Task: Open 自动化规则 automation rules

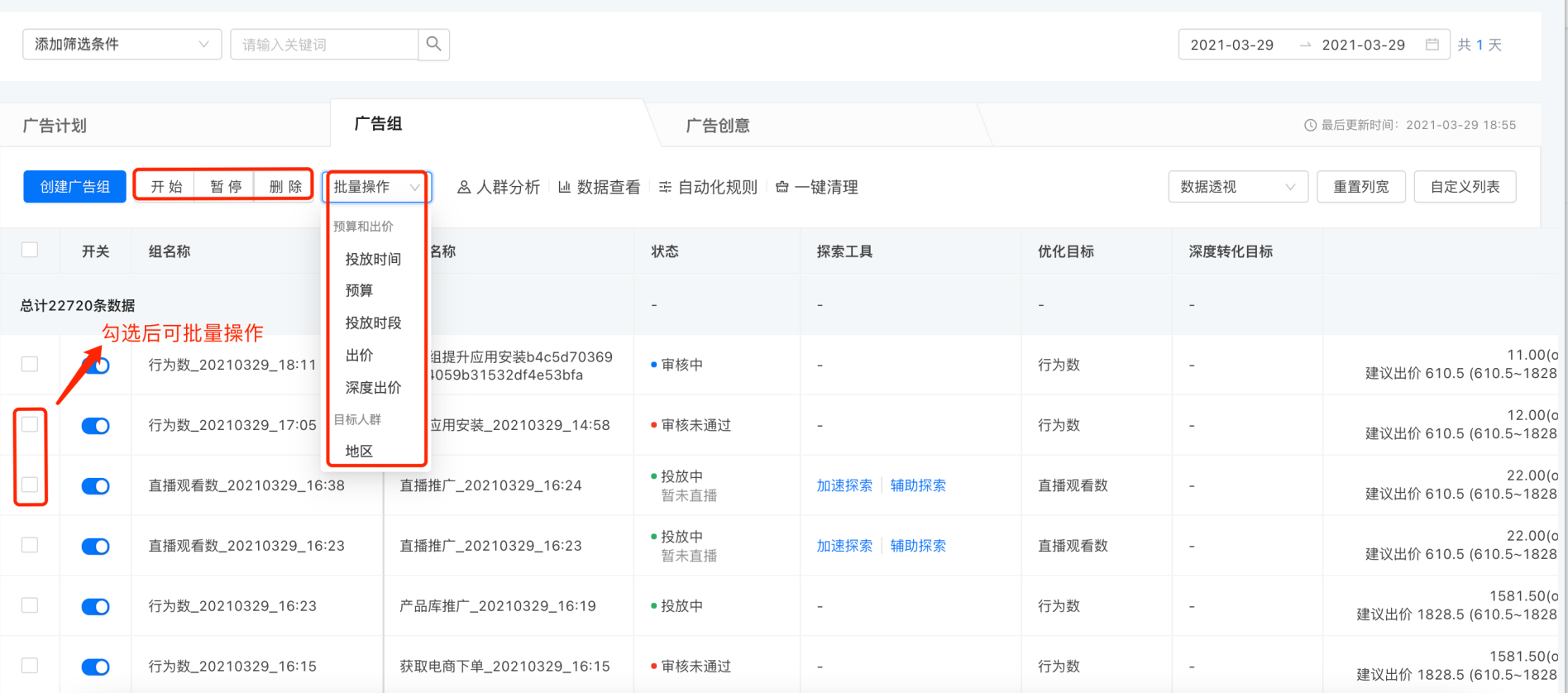Action: click(708, 188)
